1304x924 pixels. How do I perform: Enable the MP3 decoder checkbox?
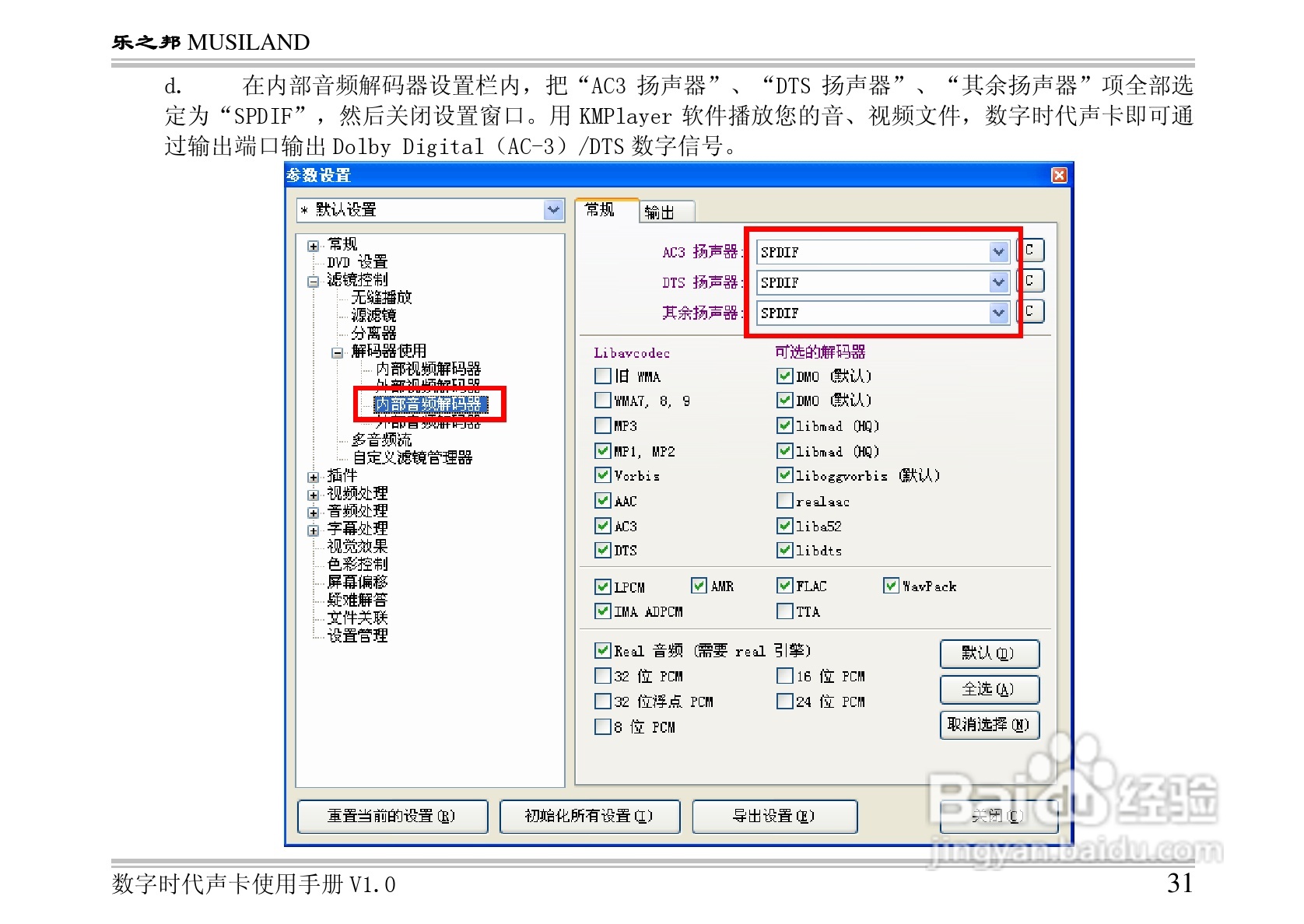coord(603,425)
